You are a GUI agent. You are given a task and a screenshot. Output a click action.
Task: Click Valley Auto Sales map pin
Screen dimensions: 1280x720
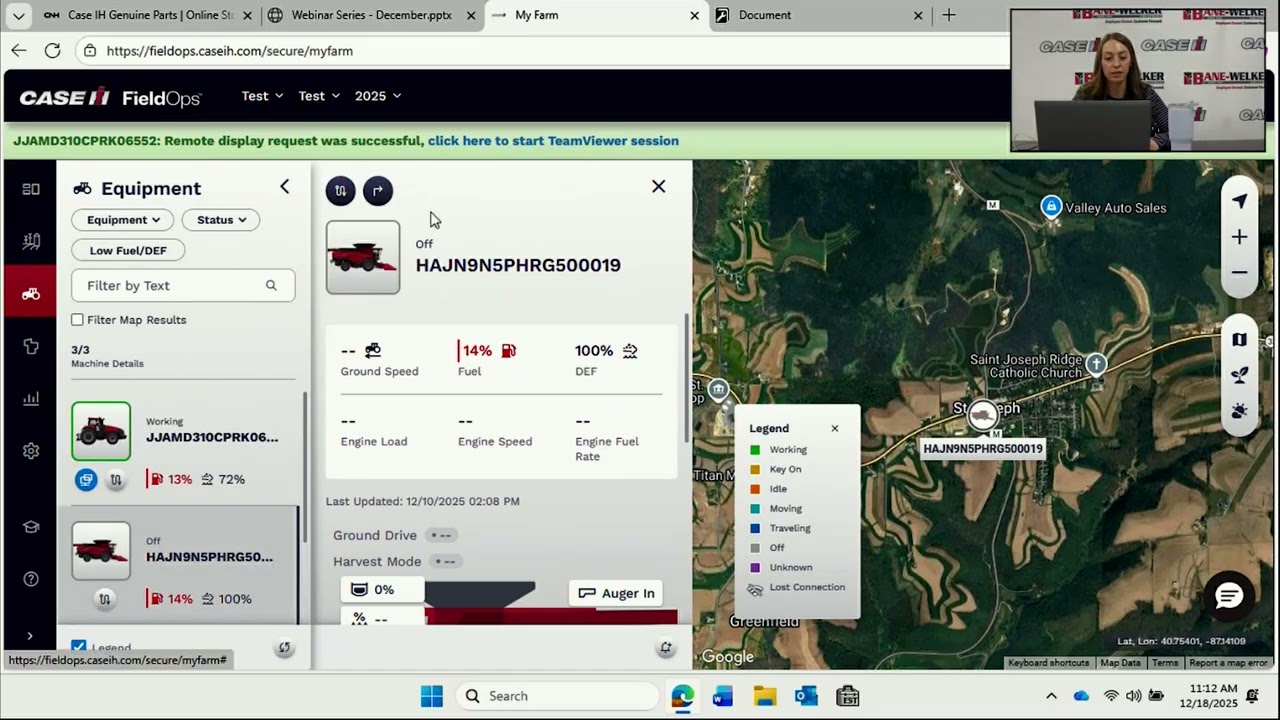[x=1050, y=207]
